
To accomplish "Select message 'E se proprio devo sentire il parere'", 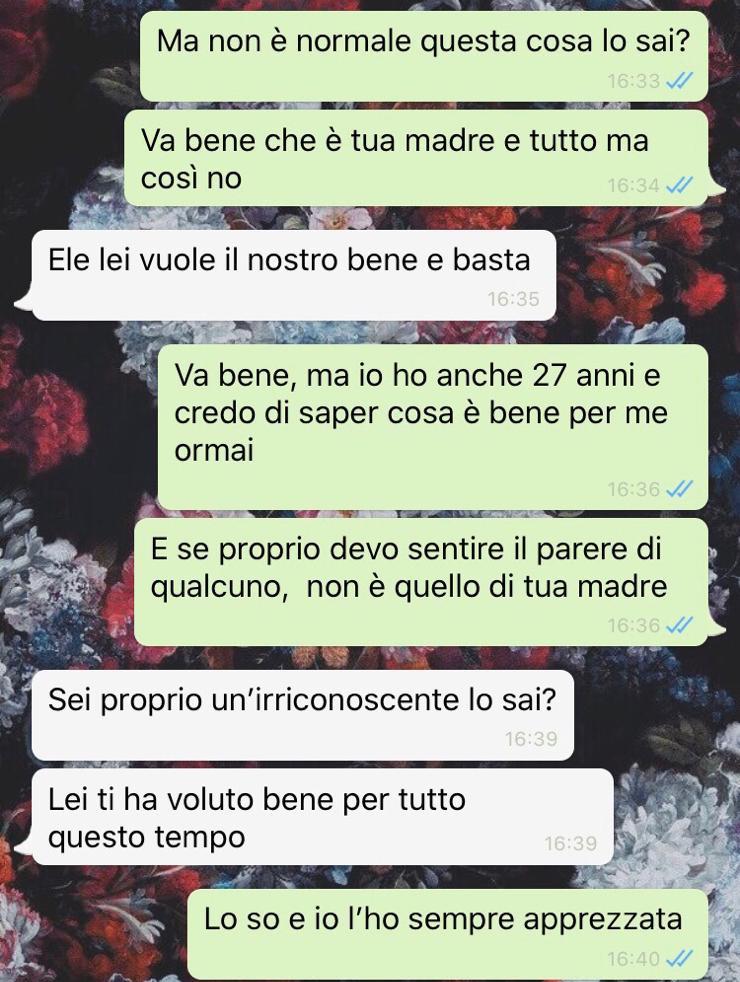I will point(421,582).
